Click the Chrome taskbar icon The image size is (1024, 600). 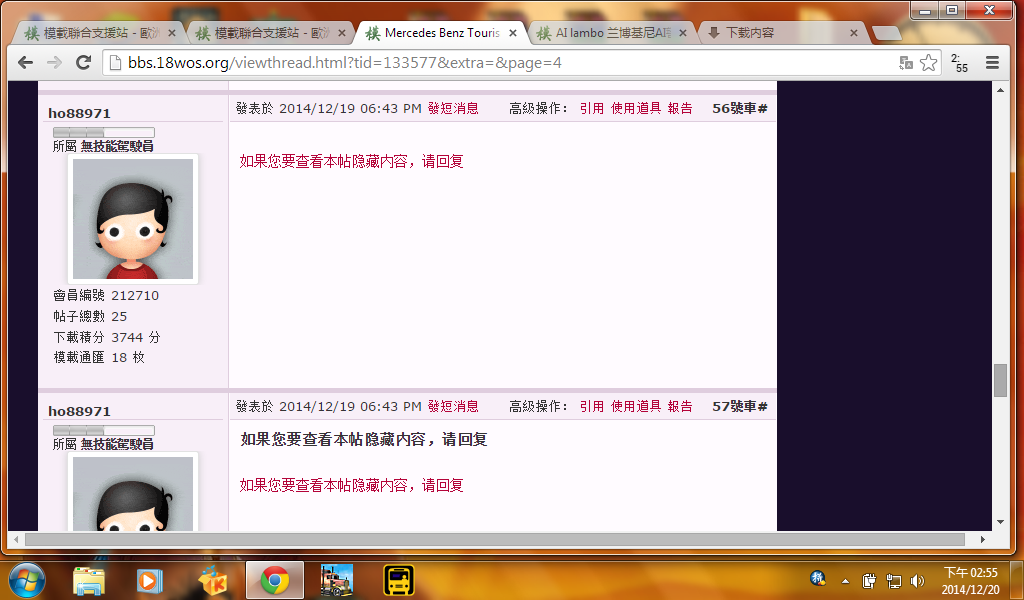pos(275,580)
